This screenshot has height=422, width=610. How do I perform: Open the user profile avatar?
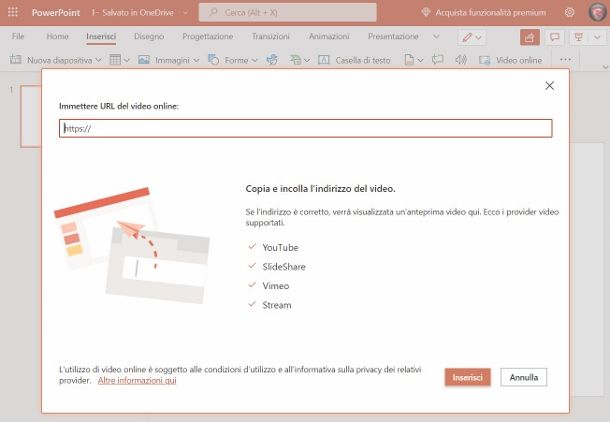point(597,12)
